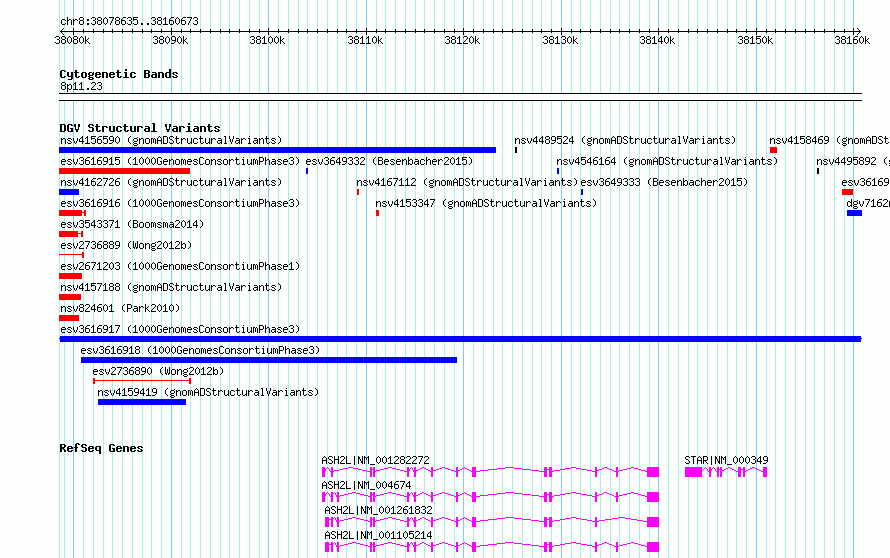
Task: Select the RefSeq Genes track title
Action: point(101,448)
